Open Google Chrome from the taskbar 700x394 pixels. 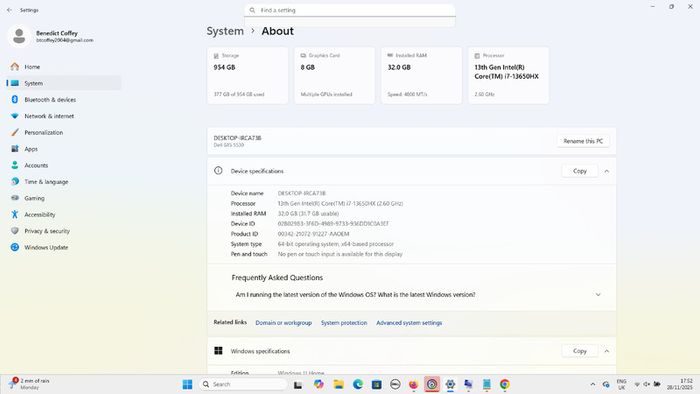pos(505,384)
